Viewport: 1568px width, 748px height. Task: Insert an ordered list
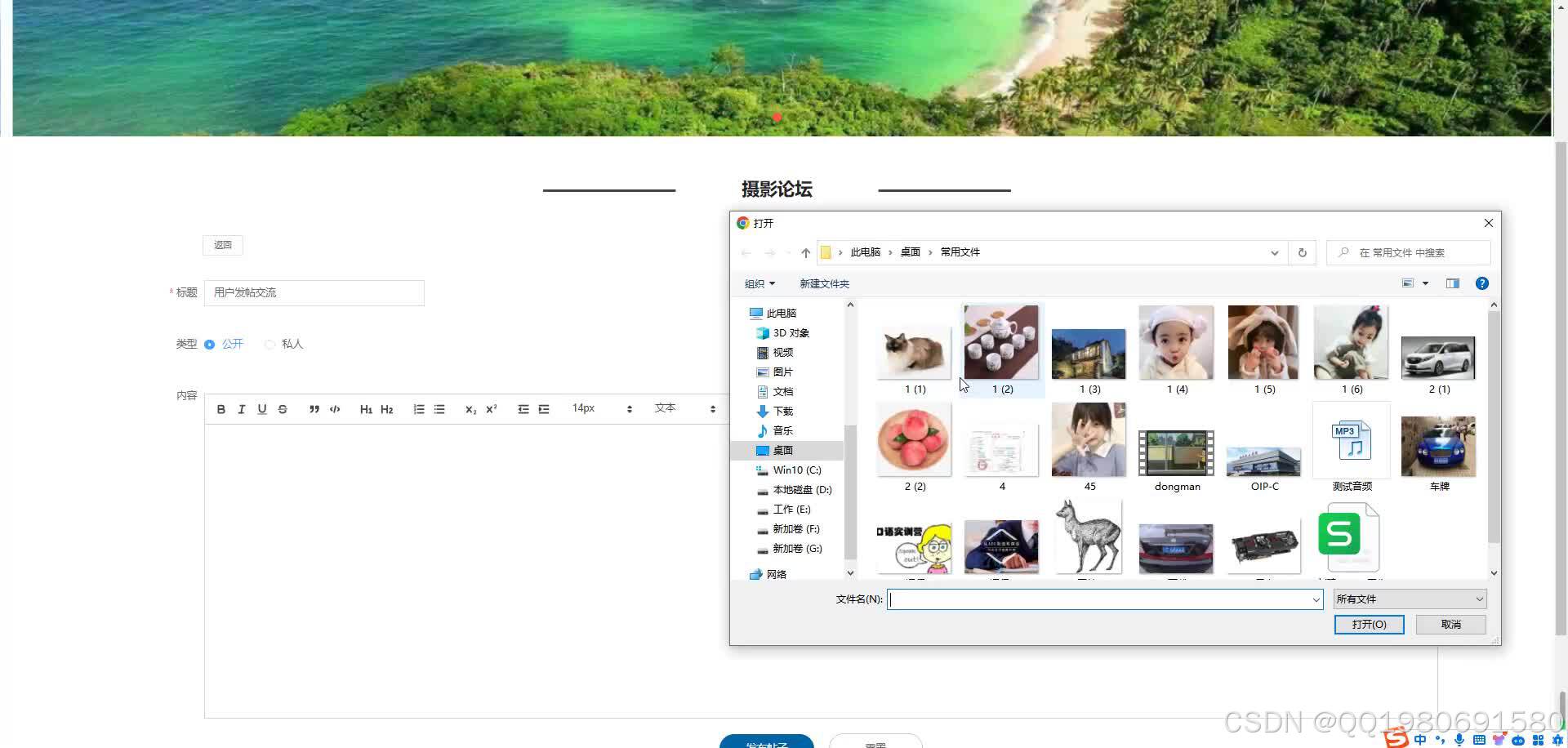pyautogui.click(x=419, y=408)
